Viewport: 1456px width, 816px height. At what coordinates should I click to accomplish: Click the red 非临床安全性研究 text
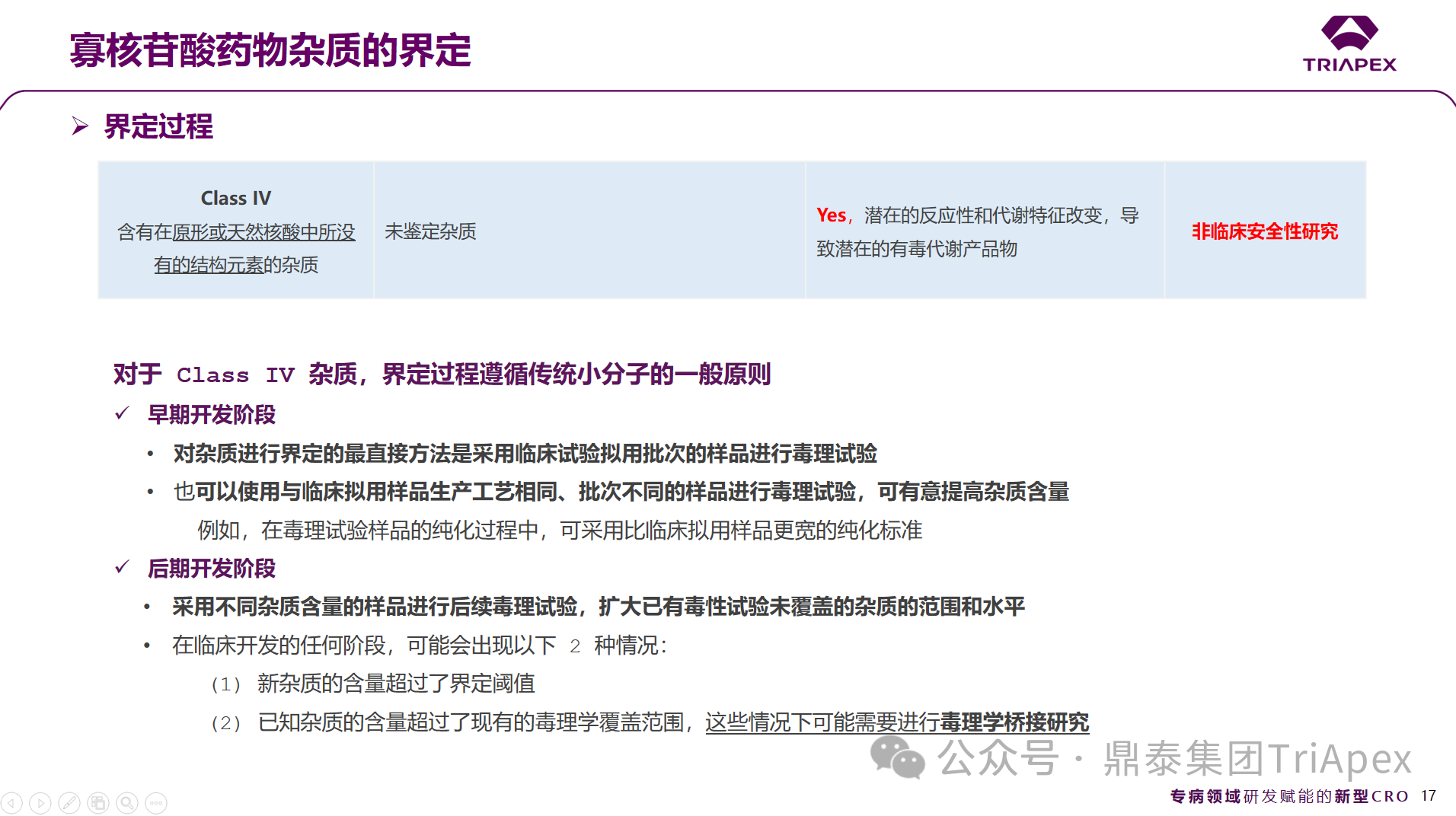(x=1264, y=231)
